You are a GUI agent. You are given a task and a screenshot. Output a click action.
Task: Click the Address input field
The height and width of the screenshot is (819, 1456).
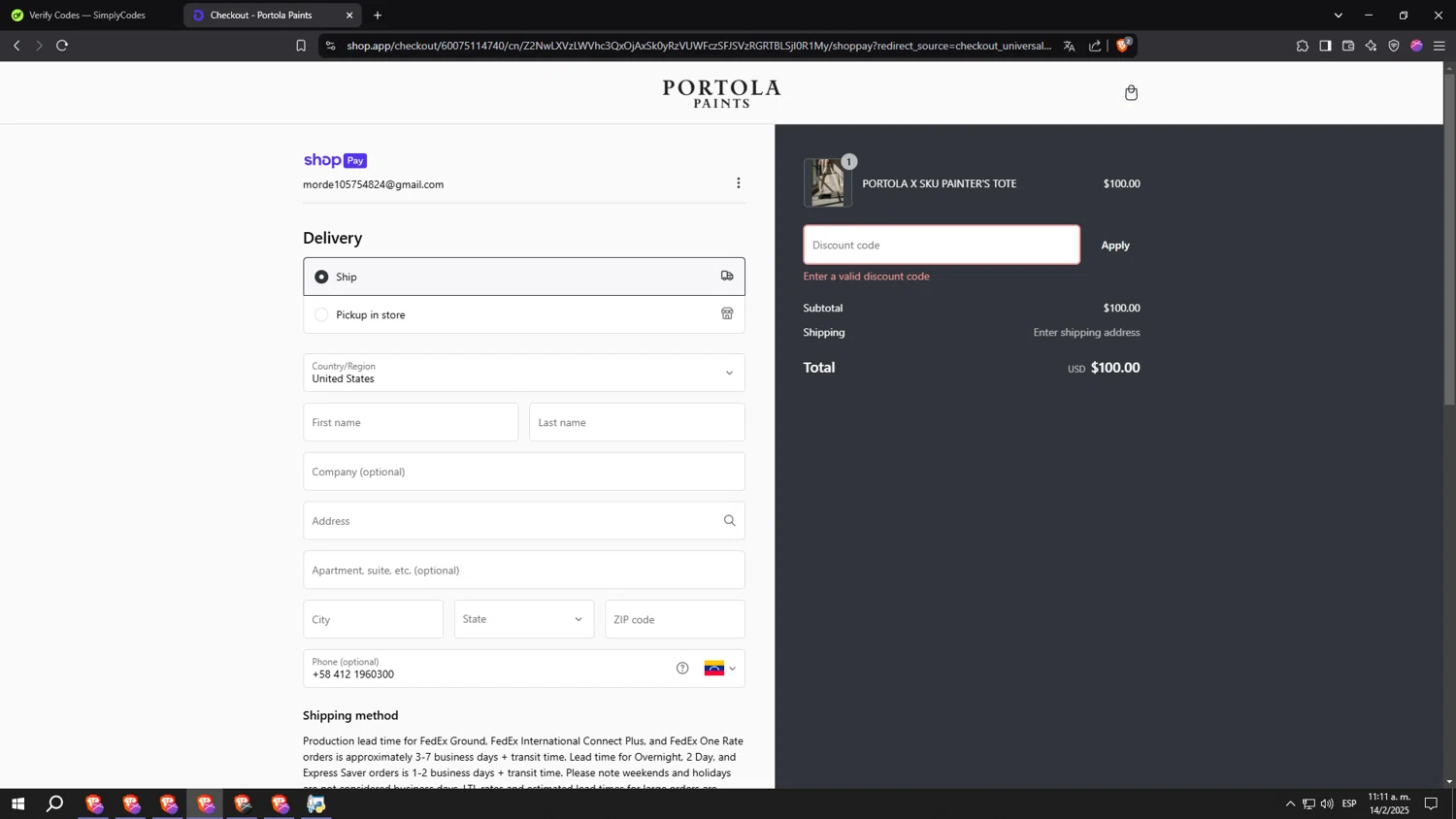click(x=524, y=521)
